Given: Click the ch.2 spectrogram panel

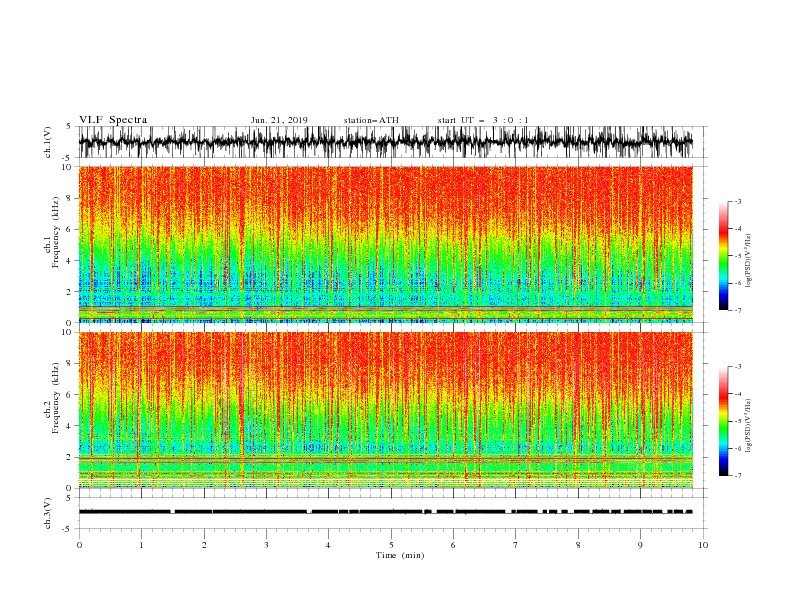Looking at the screenshot, I should tap(386, 410).
